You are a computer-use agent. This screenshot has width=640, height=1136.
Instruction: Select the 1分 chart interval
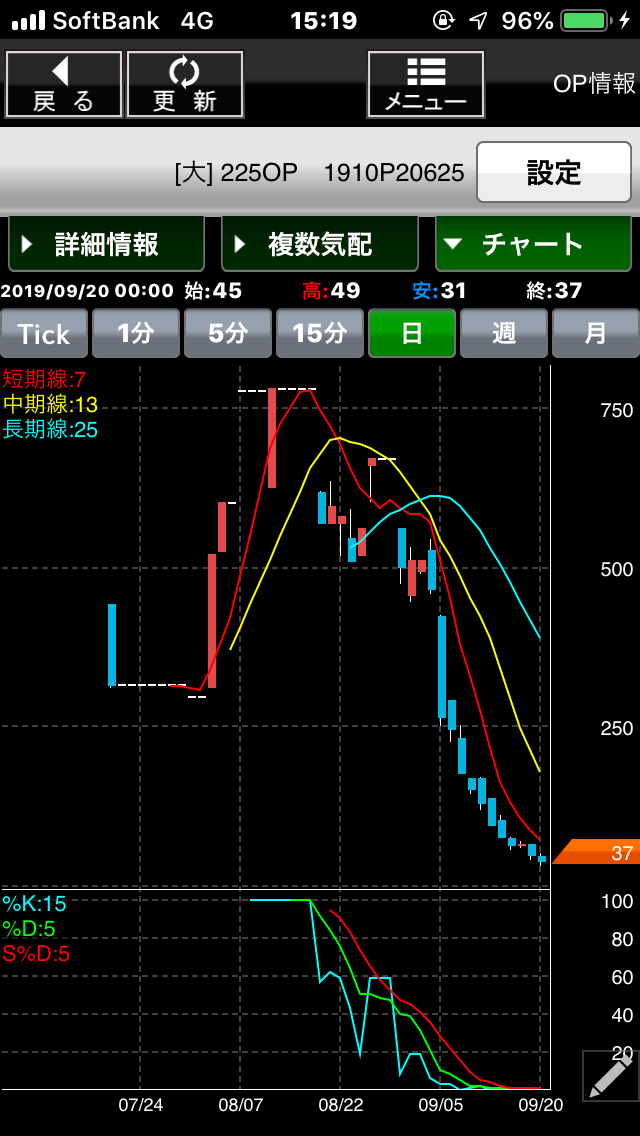[136, 333]
